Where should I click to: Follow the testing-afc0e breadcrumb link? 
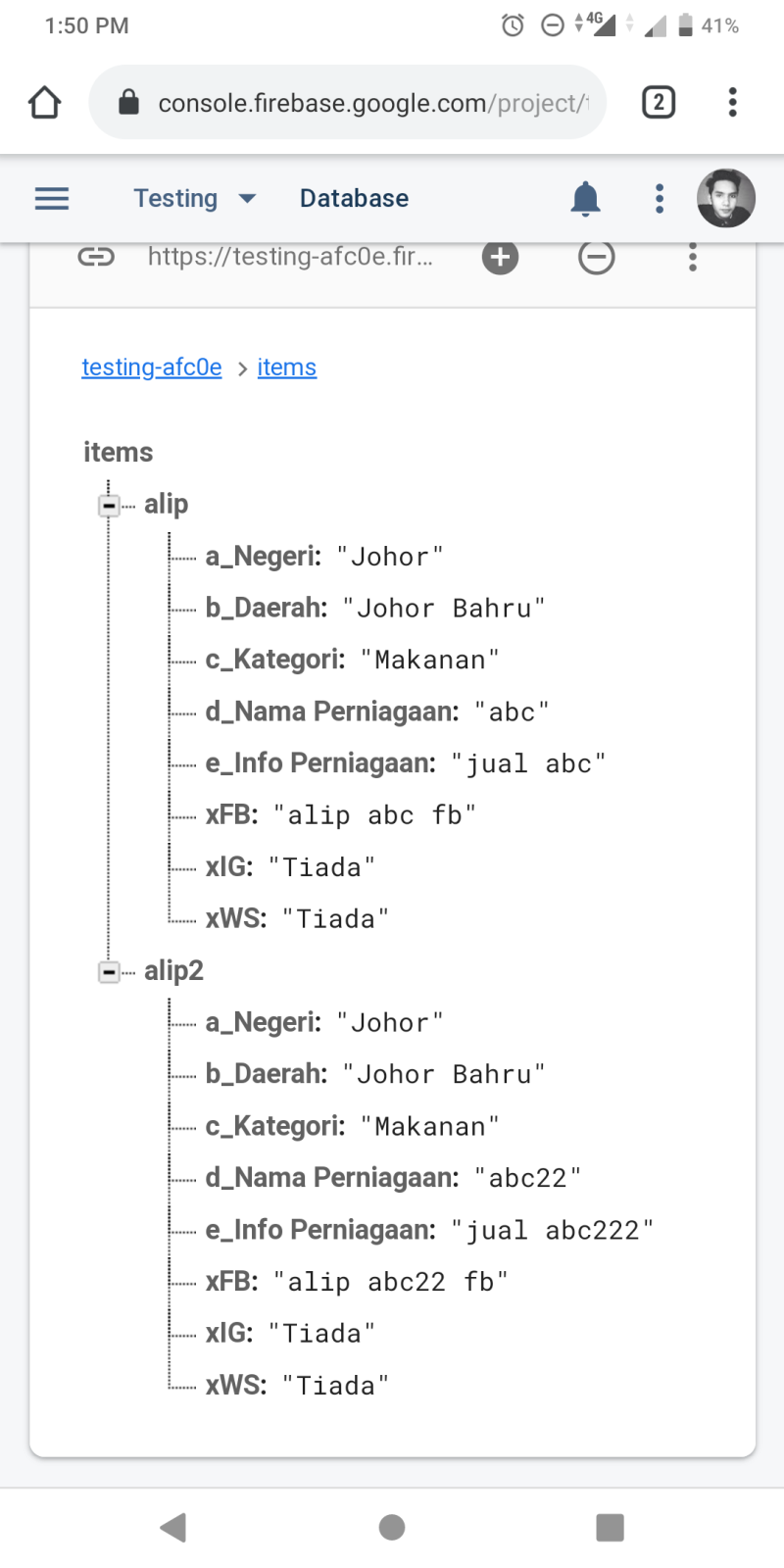point(152,367)
